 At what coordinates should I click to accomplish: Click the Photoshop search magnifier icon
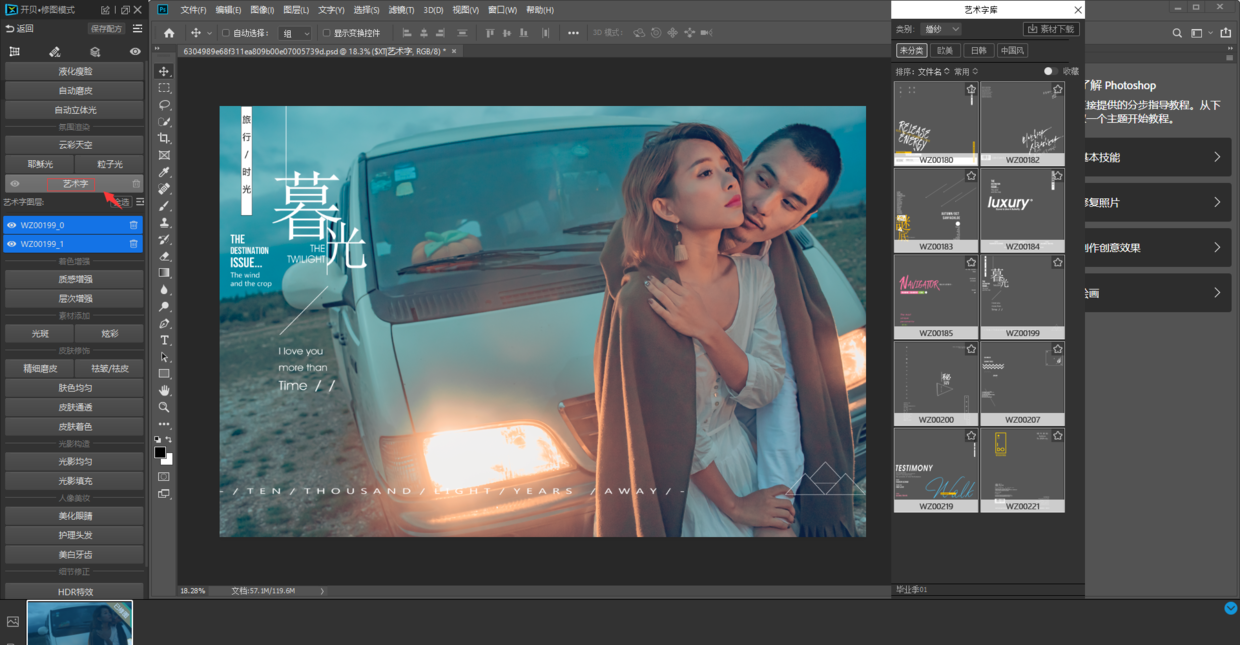tap(1177, 33)
